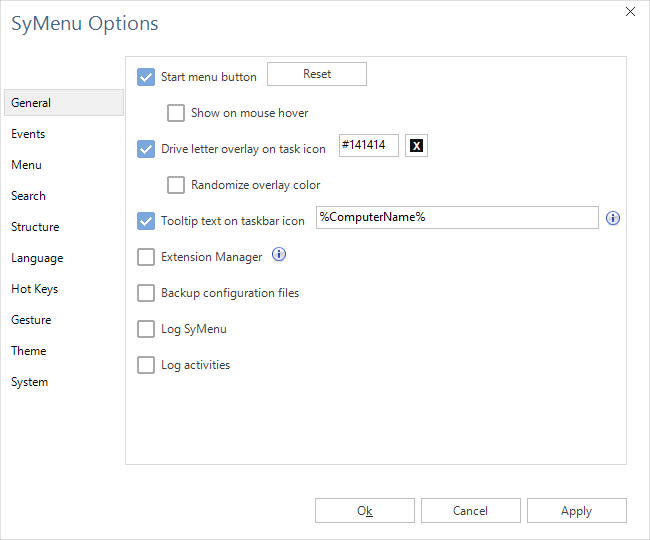The width and height of the screenshot is (650, 540).
Task: Switch to the Menu section
Action: coord(27,165)
